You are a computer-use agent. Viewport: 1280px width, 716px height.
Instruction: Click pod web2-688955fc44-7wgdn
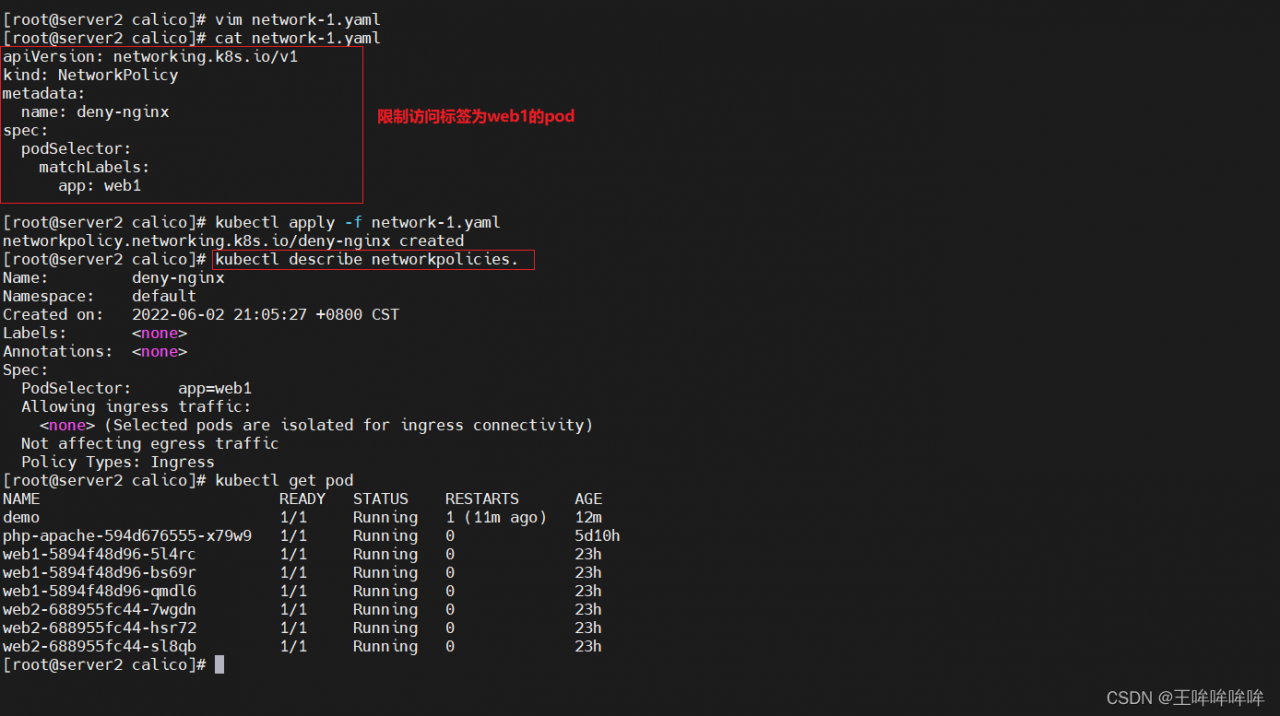coord(99,609)
